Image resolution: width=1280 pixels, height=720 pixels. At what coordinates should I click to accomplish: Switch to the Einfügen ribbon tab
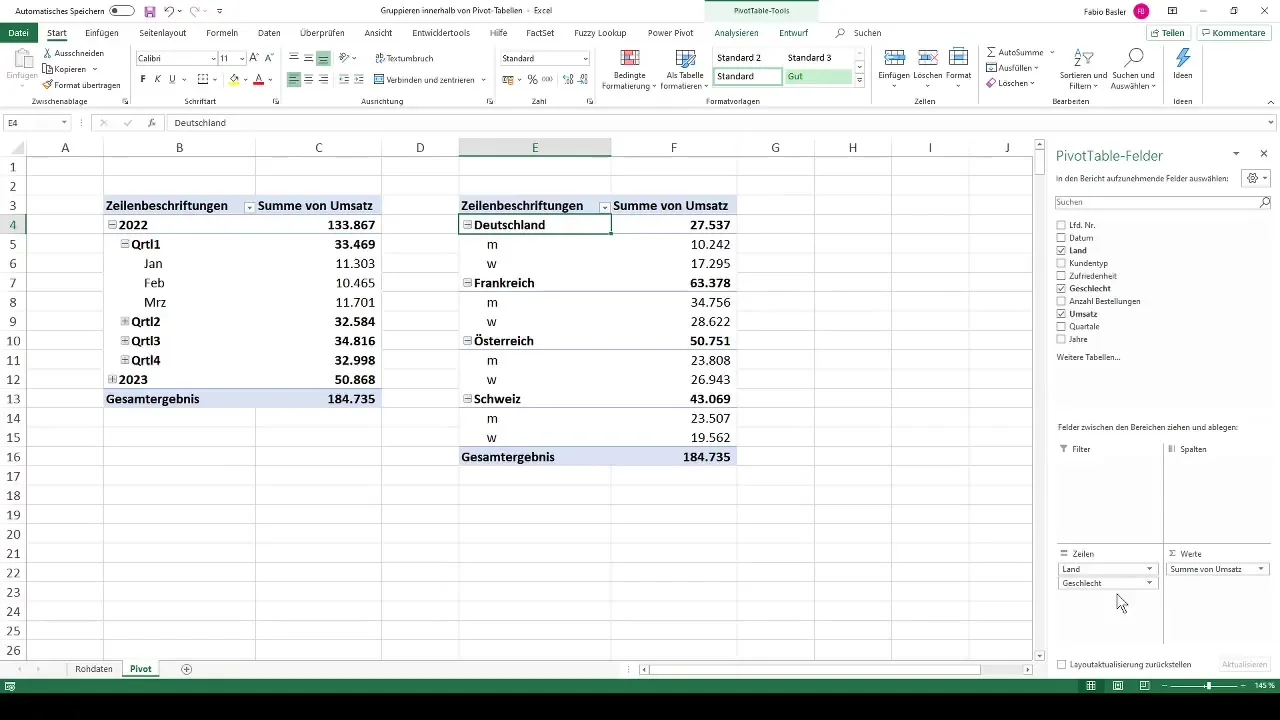tap(102, 33)
